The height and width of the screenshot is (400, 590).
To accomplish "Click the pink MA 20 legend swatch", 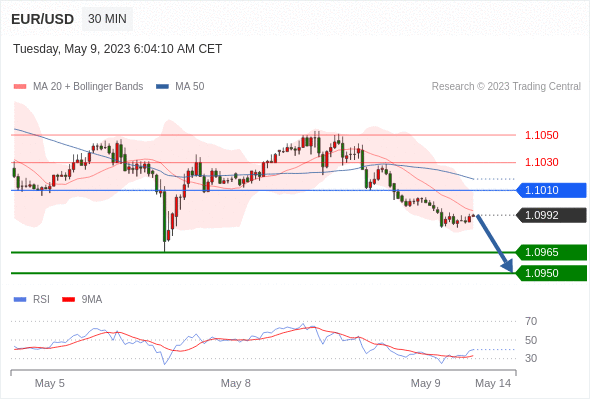I will (x=20, y=87).
